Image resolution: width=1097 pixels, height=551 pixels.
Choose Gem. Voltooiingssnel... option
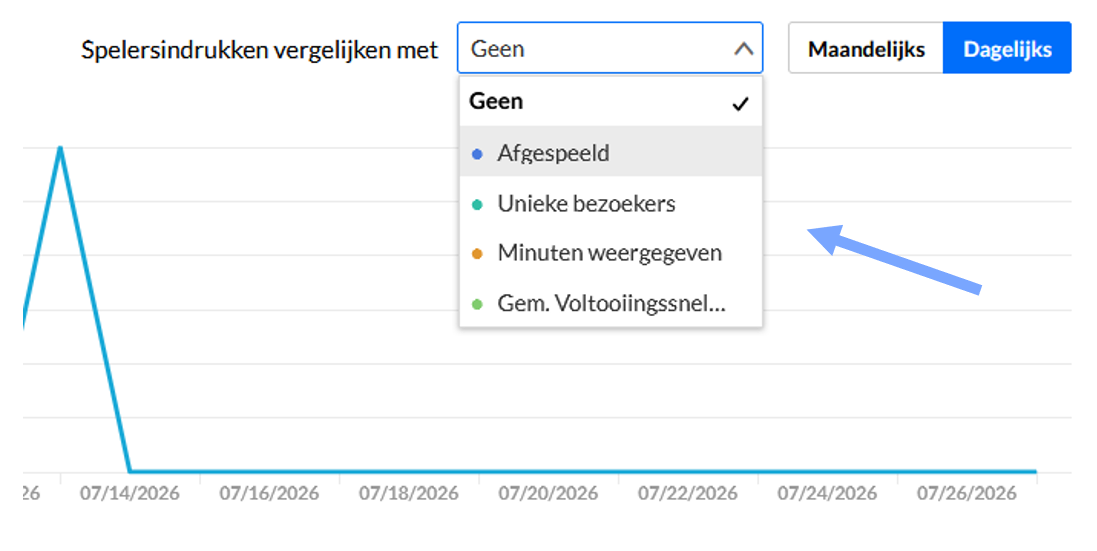(x=611, y=303)
